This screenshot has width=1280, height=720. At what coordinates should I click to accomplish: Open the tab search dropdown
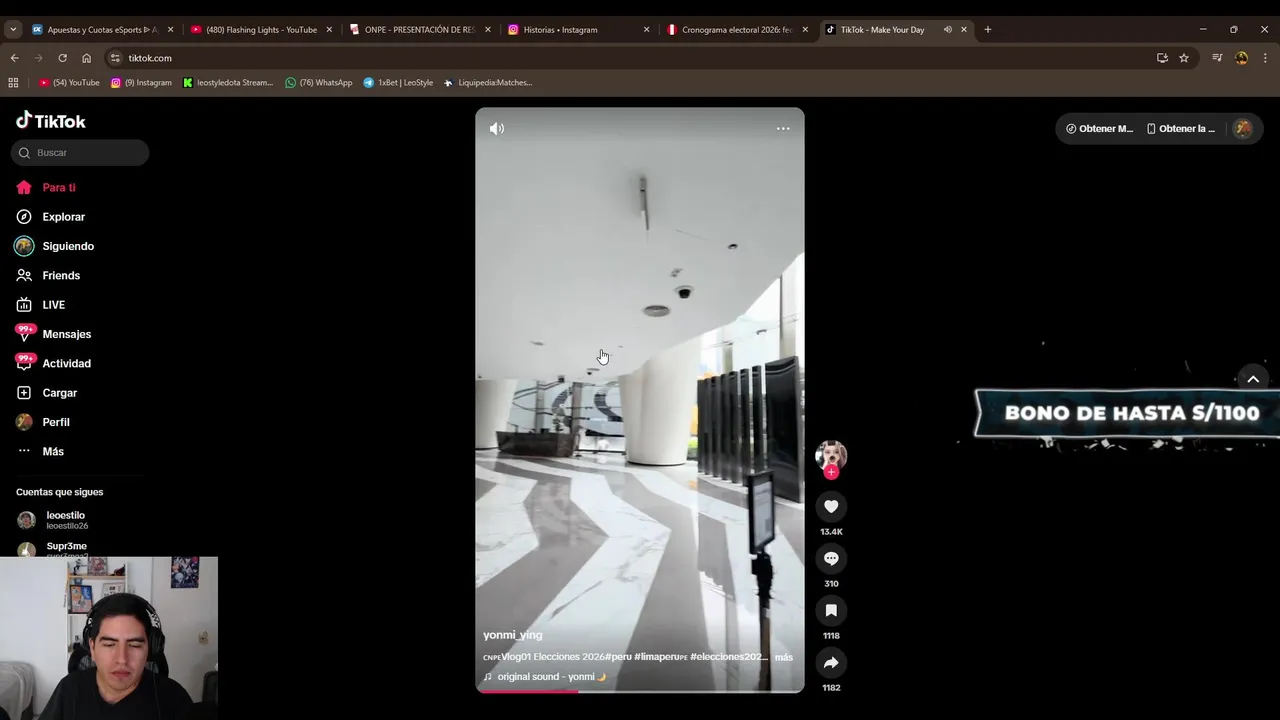(13, 30)
